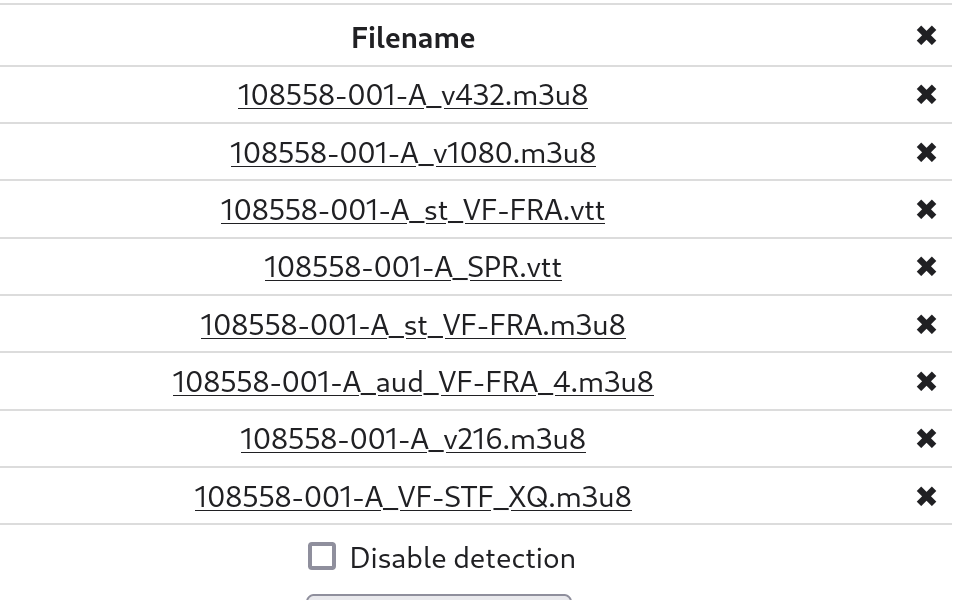The height and width of the screenshot is (600, 960).
Task: Delete the 108558-001-A_SPR.vtt row
Action: coord(926,267)
